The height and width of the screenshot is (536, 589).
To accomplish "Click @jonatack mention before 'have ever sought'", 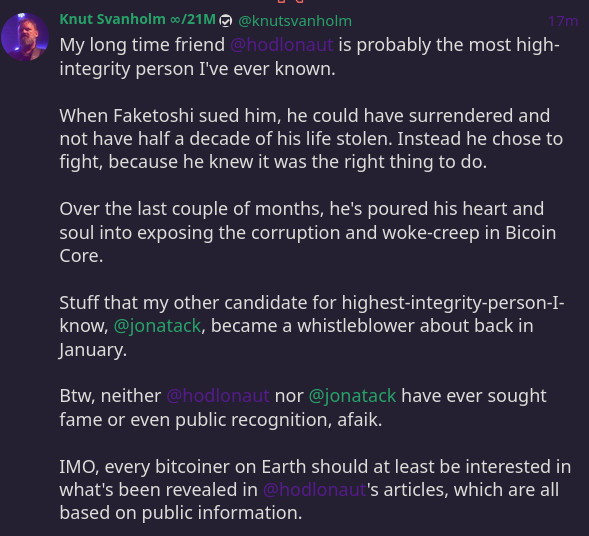I will 352,396.
